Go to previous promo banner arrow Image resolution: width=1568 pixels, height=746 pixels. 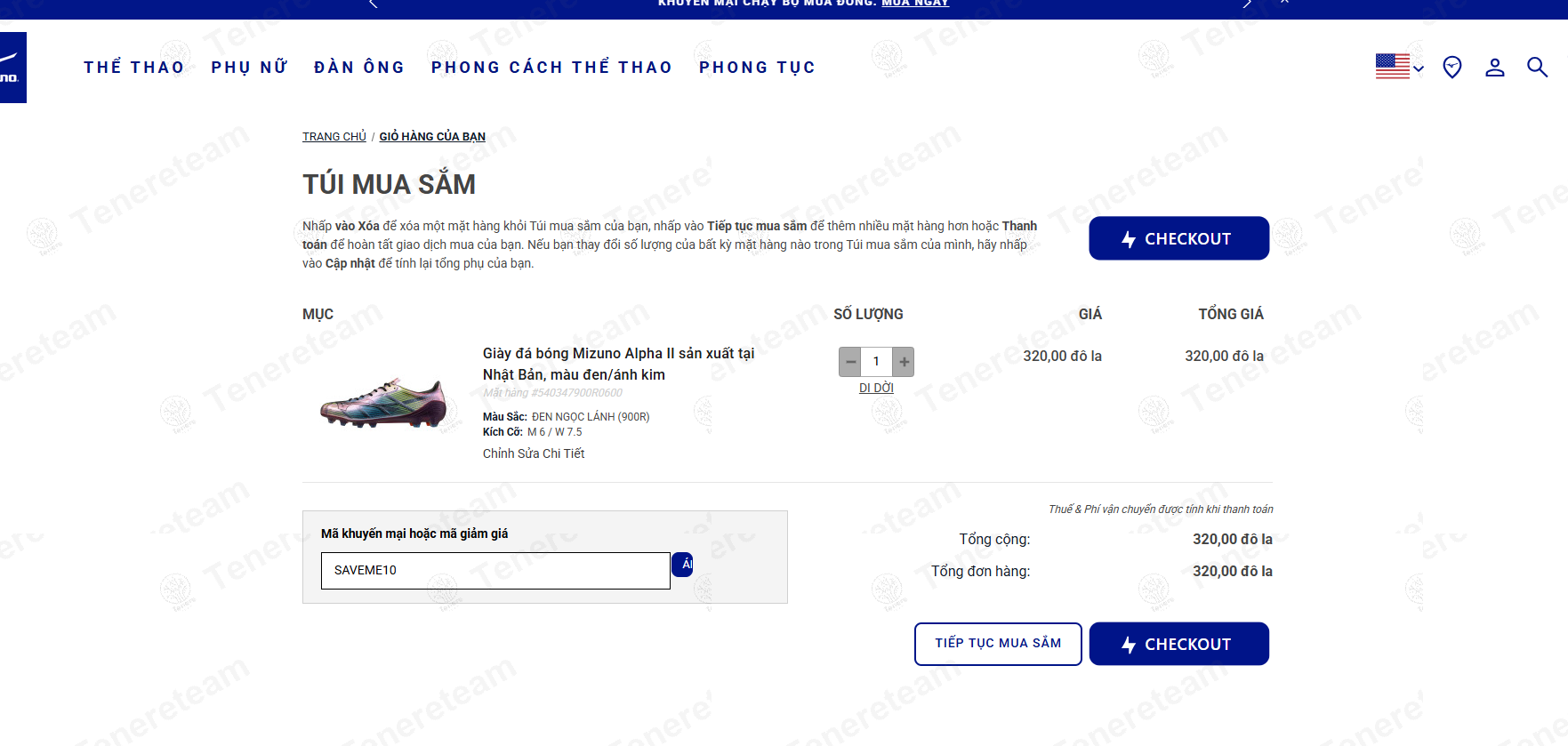click(x=374, y=4)
